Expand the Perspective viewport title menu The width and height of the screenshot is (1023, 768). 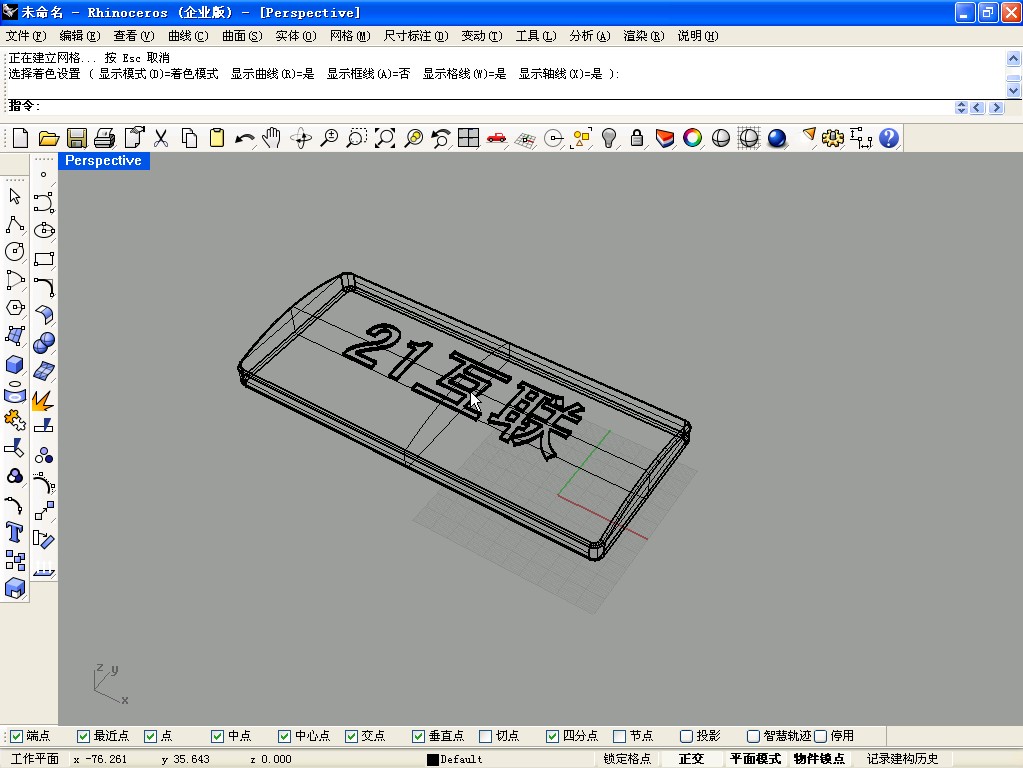[x=103, y=161]
